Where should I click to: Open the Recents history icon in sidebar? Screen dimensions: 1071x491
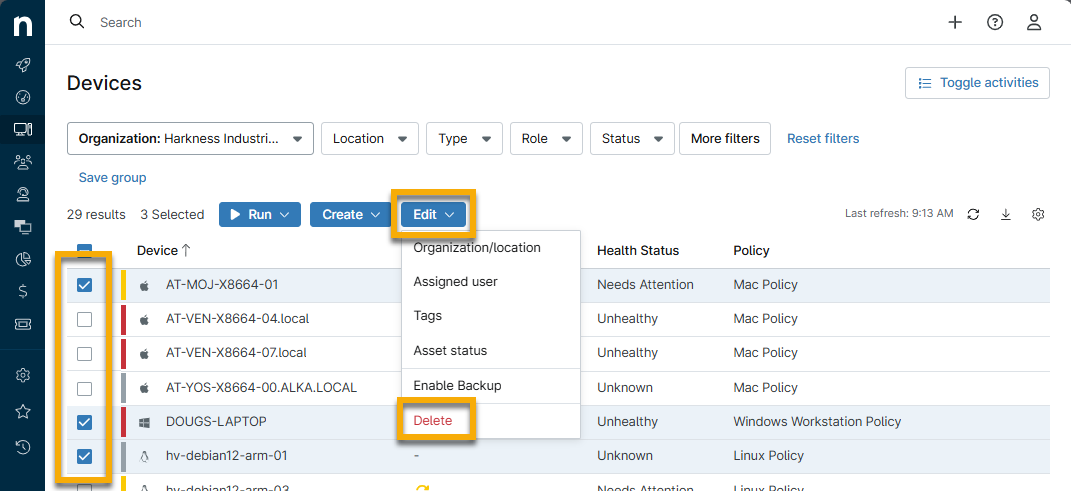(22, 446)
